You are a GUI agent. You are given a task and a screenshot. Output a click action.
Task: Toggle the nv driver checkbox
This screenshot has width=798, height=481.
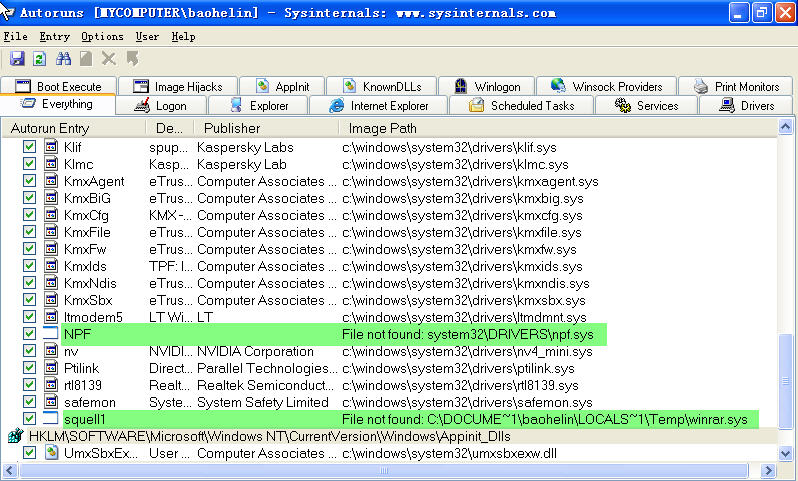pos(30,351)
